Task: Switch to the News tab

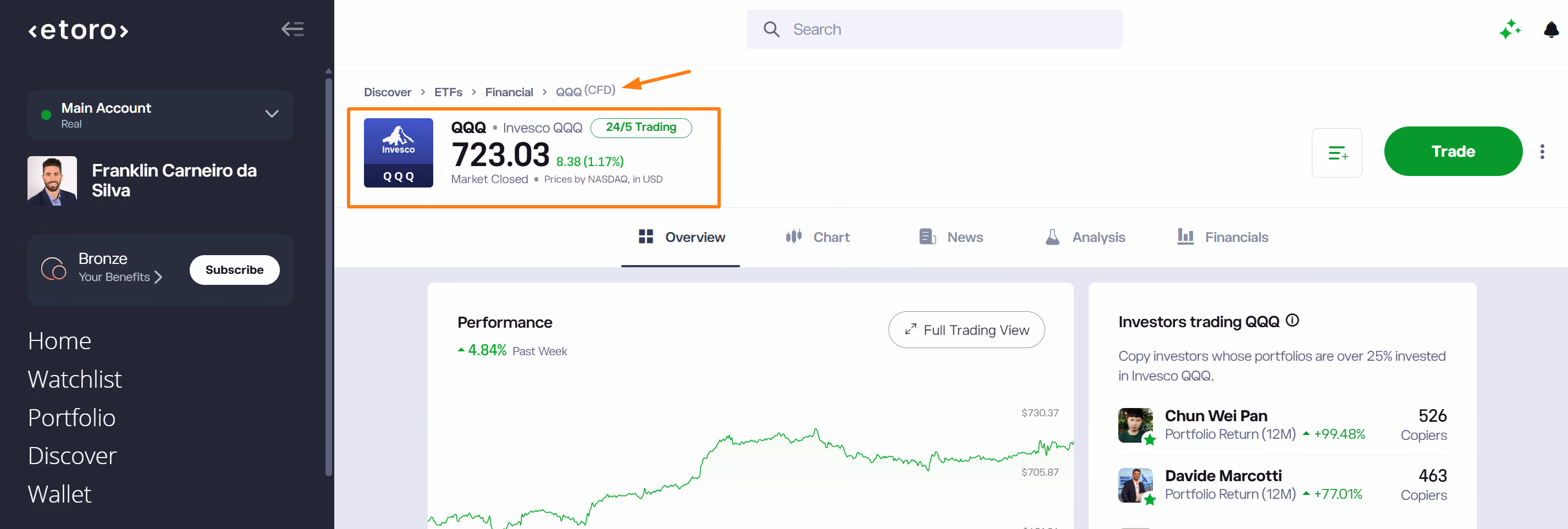Action: [951, 237]
